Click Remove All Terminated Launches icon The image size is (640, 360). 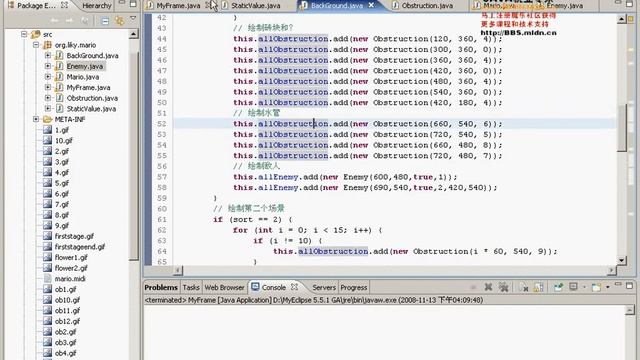pos(504,287)
